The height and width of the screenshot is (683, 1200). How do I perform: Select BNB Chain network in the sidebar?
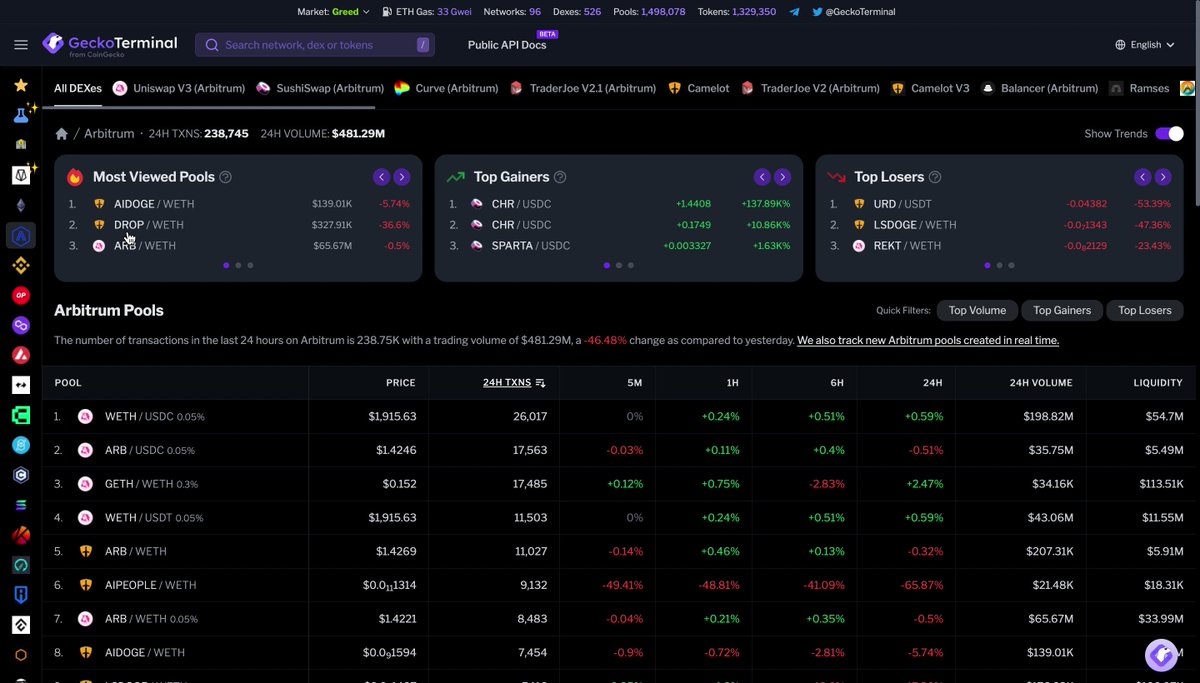pos(21,266)
